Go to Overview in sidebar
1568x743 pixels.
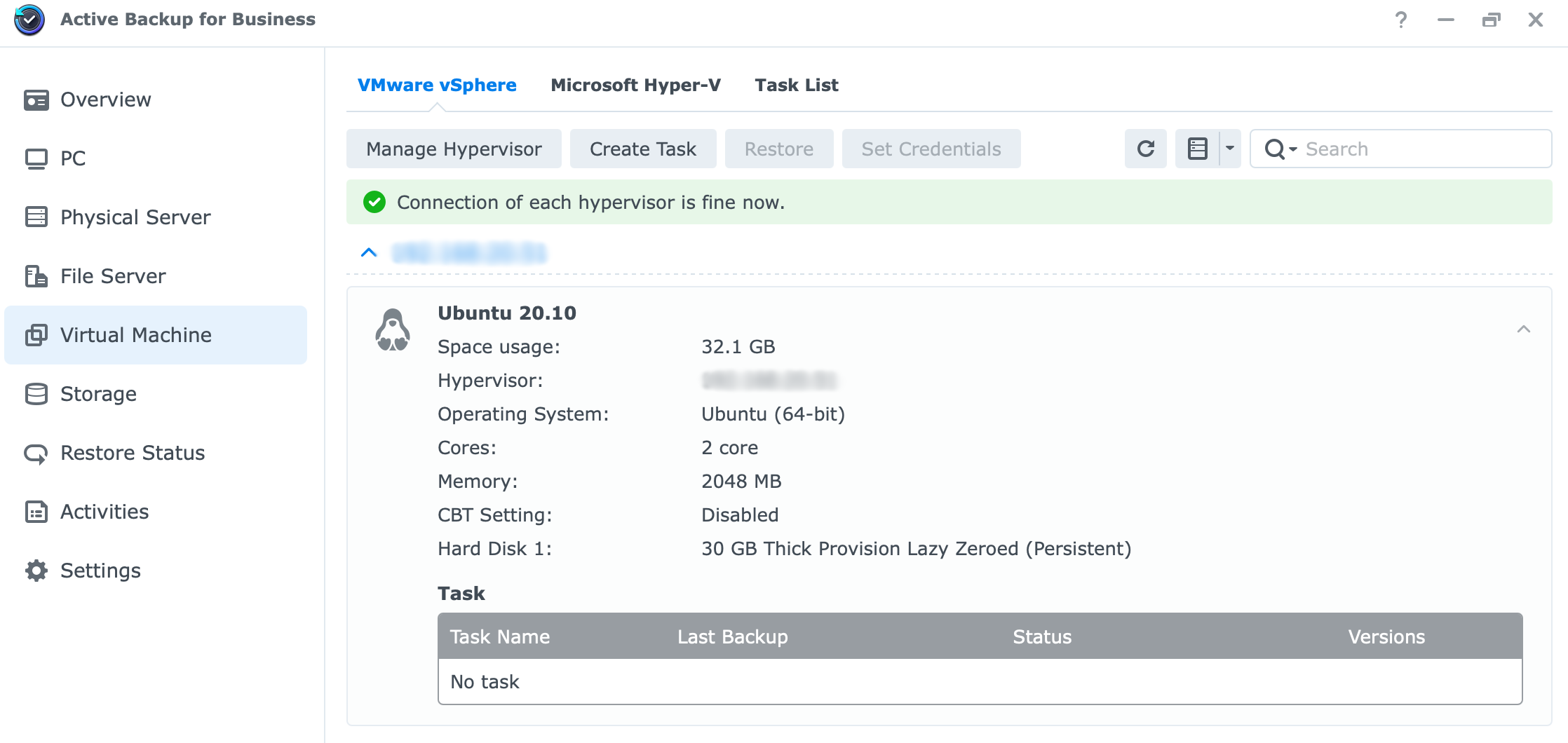point(156,100)
